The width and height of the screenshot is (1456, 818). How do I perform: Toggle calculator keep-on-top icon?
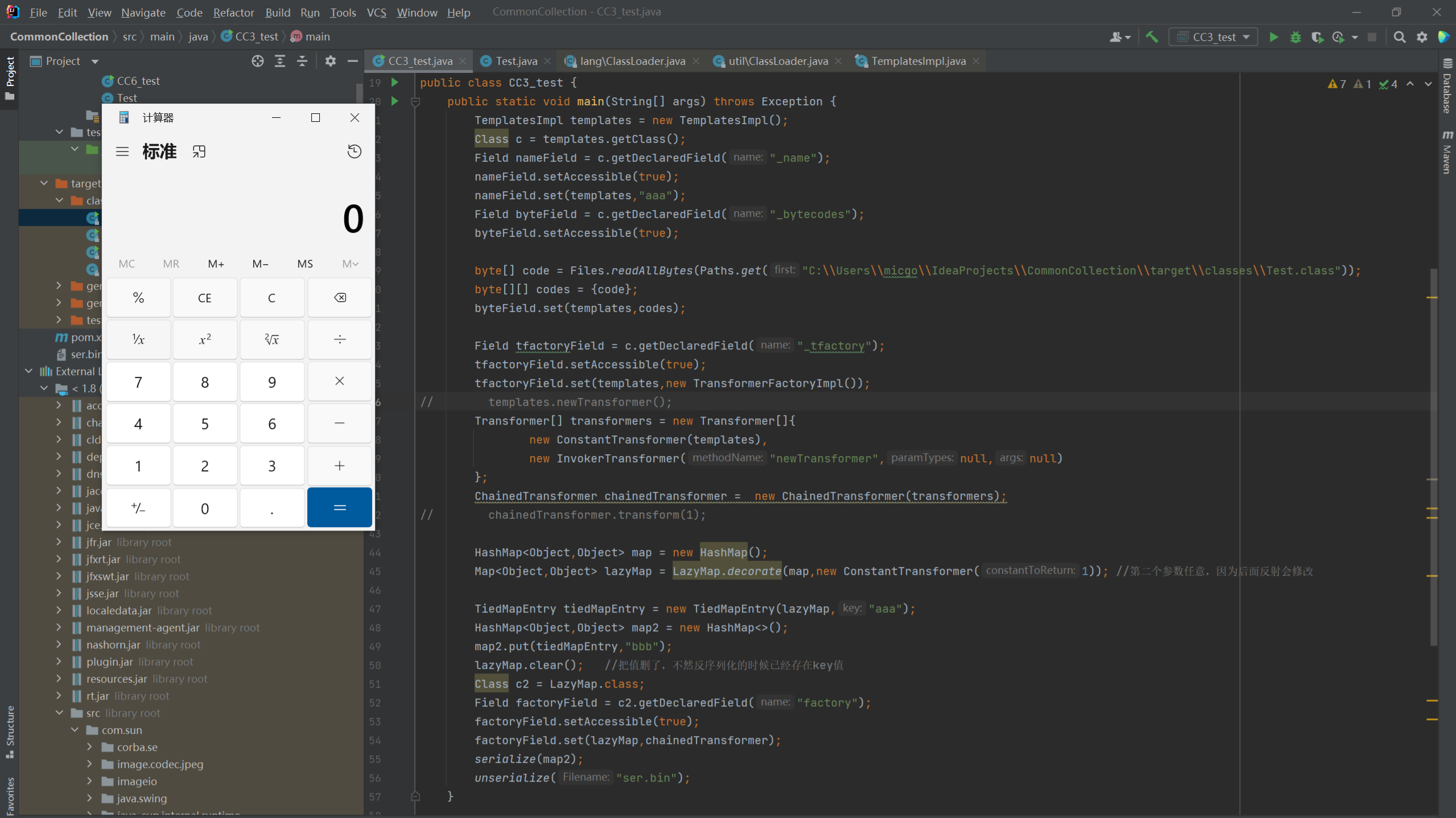coord(199,151)
